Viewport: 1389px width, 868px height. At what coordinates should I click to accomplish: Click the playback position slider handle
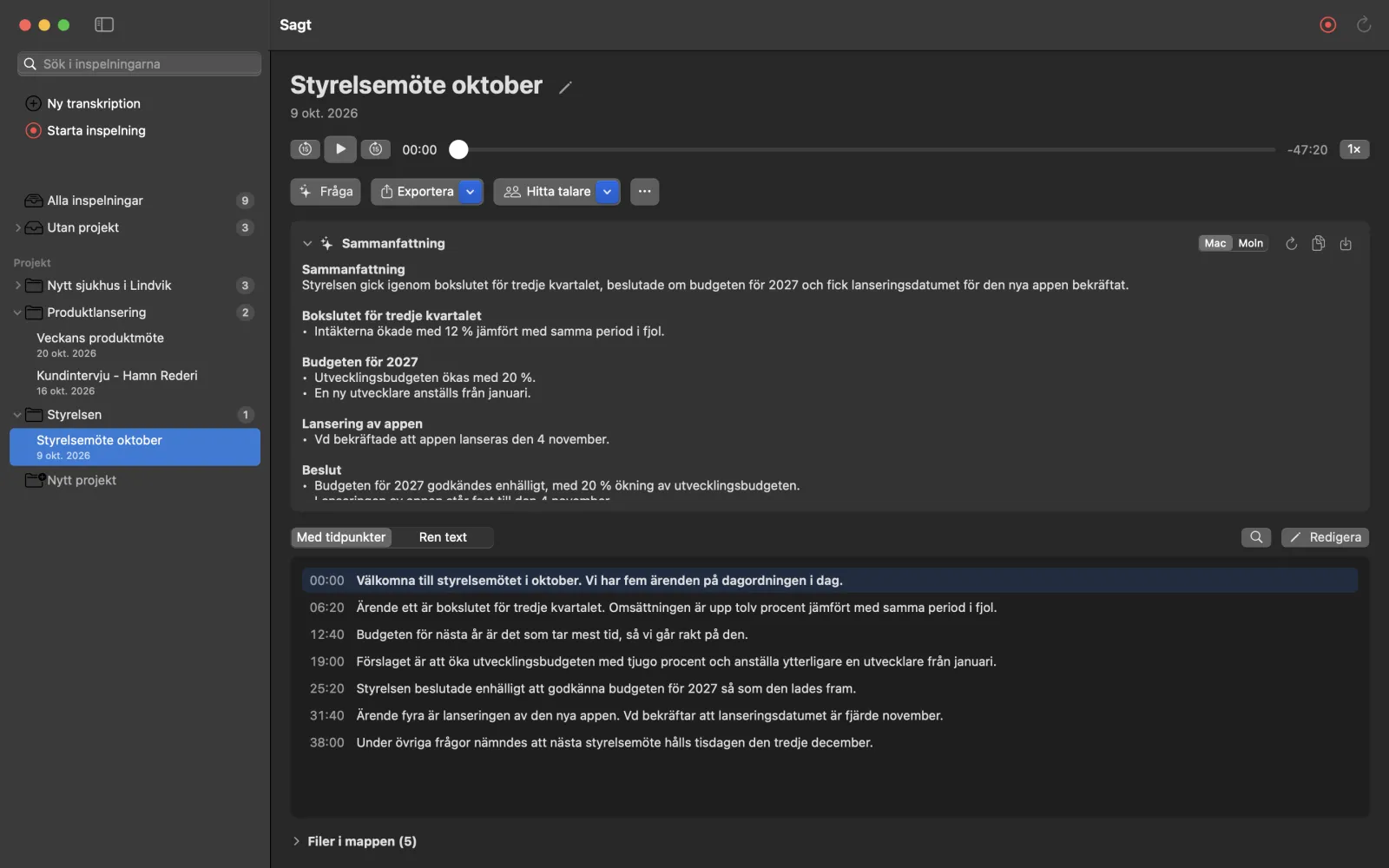(x=458, y=149)
